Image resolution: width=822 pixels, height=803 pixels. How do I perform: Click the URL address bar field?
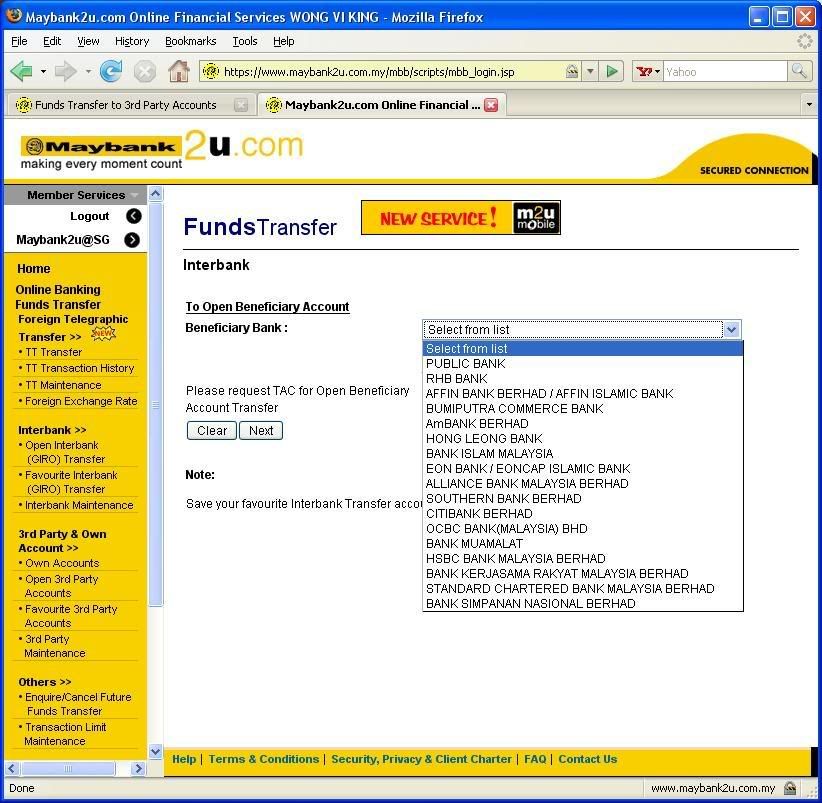[x=392, y=72]
